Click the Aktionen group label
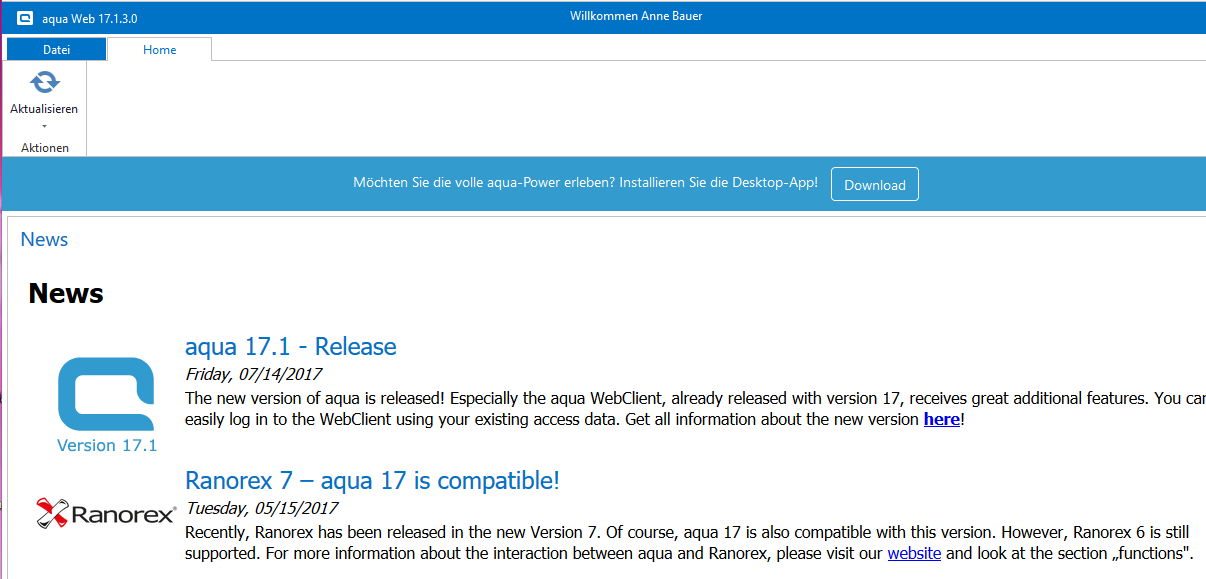This screenshot has height=579, width=1206. click(45, 148)
